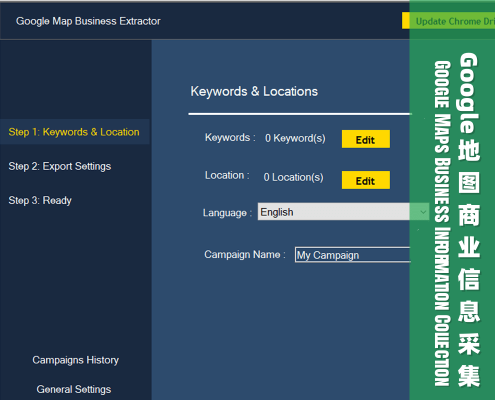
Task: Click the Campaign Name label
Action: [x=245, y=255]
